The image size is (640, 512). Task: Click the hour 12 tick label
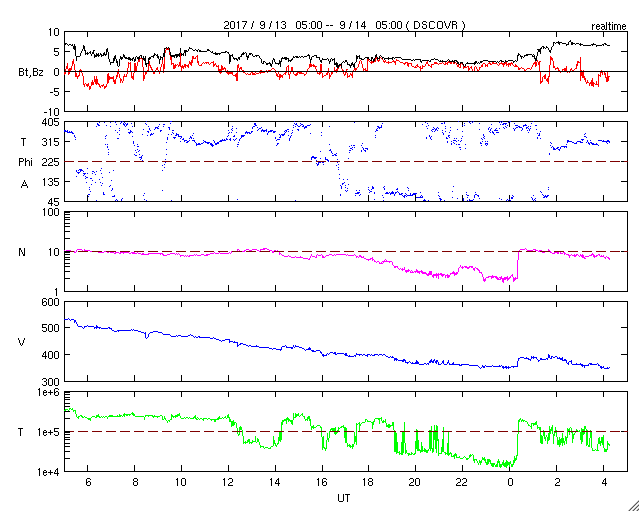[x=228, y=481]
